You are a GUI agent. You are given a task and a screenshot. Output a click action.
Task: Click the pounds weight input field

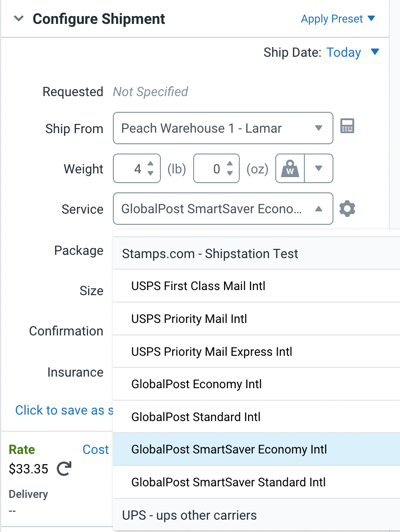point(137,168)
